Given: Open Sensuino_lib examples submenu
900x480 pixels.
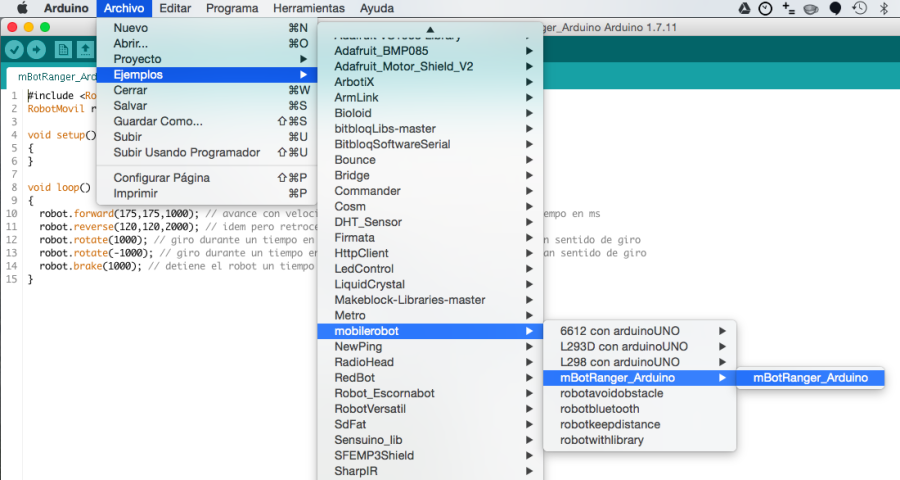Looking at the screenshot, I should [430, 439].
